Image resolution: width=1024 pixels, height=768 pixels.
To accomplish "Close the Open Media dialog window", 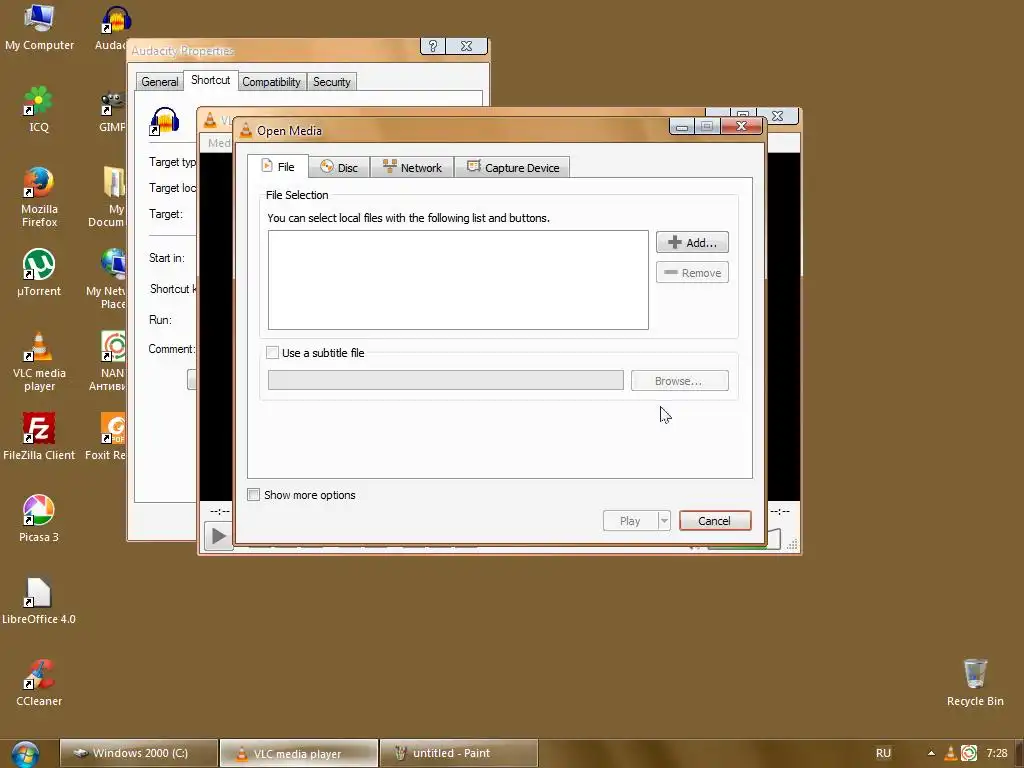I will 741,126.
